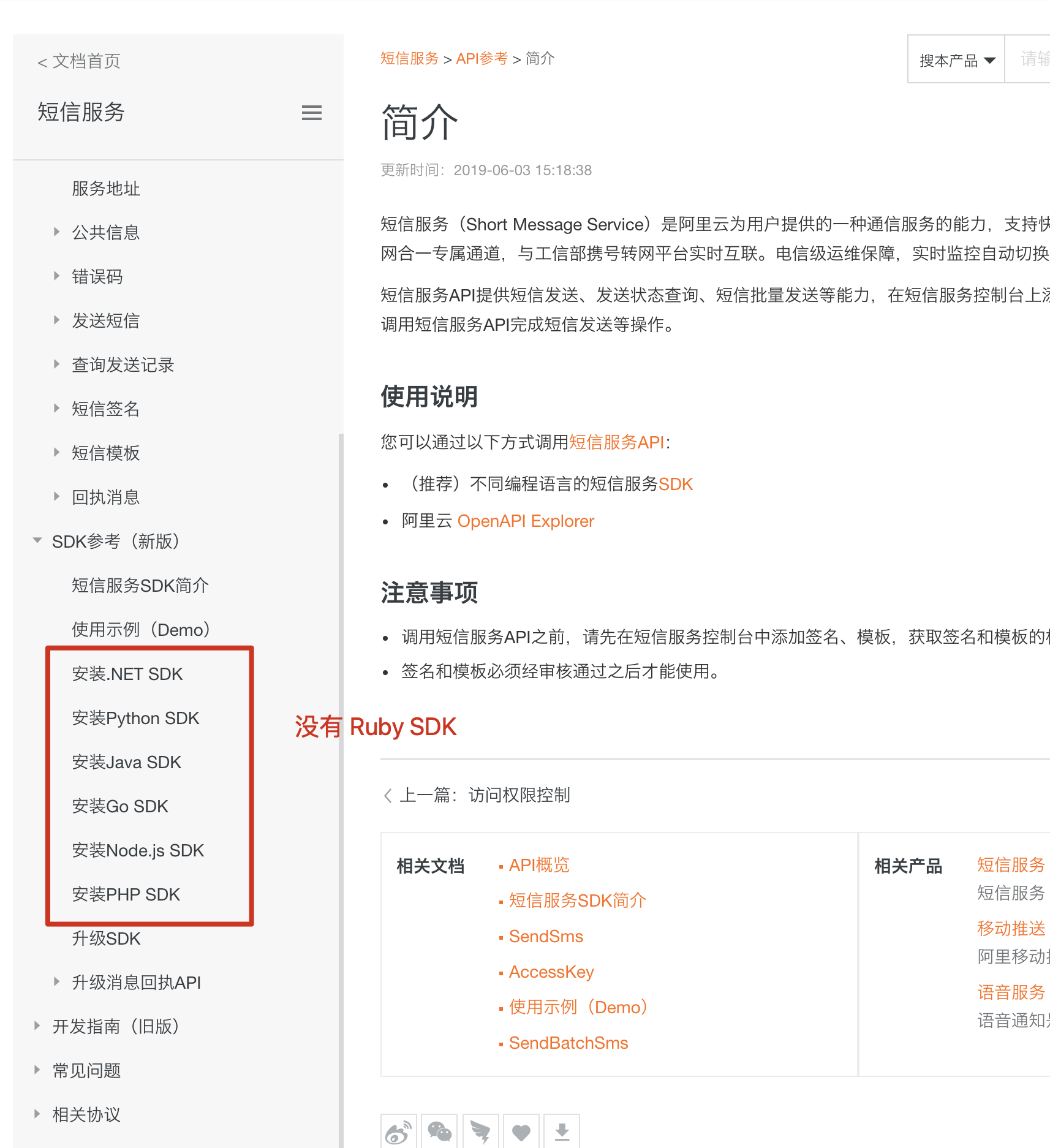Screen dimensions: 1050x1148
Task: Click the sidebar vertical scrollbar
Action: point(341,735)
